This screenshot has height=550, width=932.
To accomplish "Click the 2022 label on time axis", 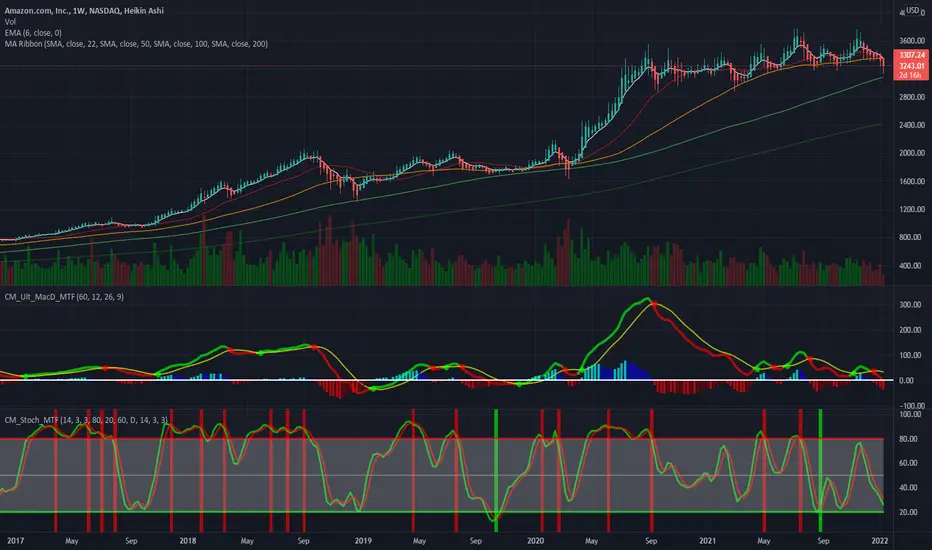I will 880,540.
